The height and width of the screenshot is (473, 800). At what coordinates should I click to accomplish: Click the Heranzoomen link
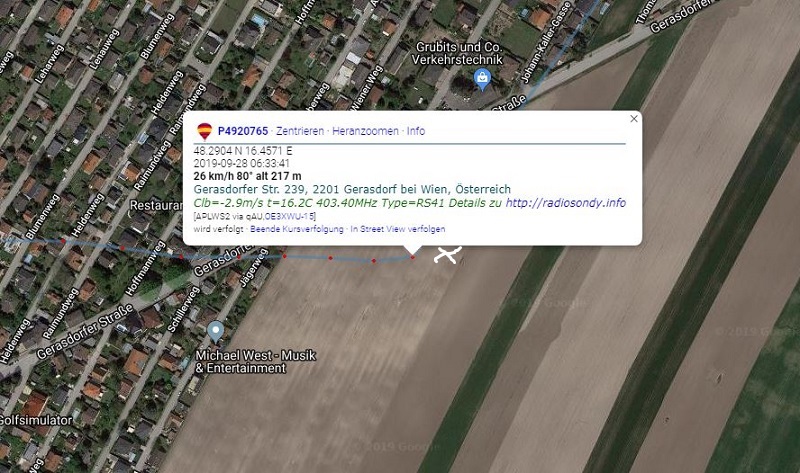365,131
